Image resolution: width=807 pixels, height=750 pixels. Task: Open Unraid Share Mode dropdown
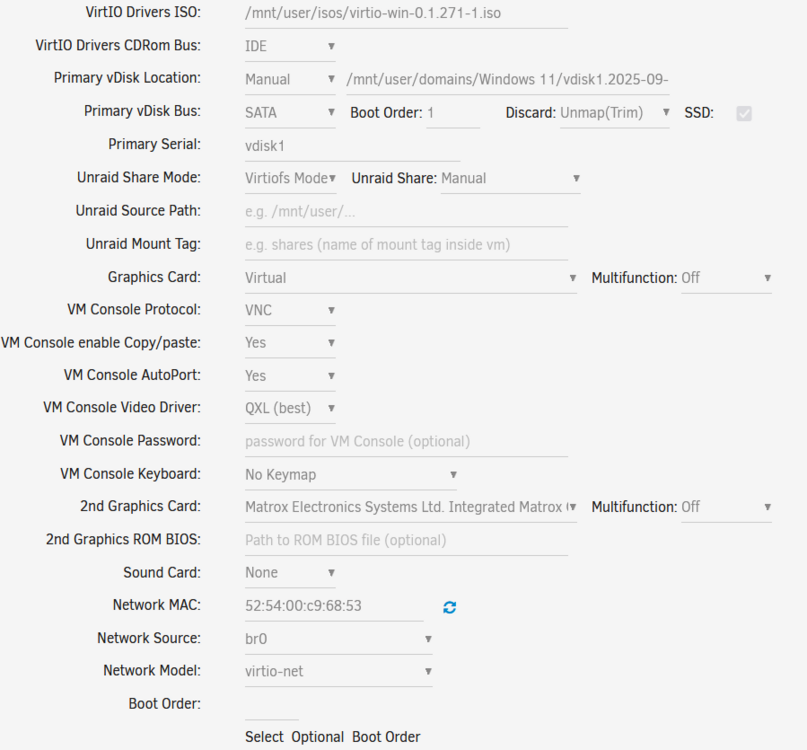click(x=290, y=179)
